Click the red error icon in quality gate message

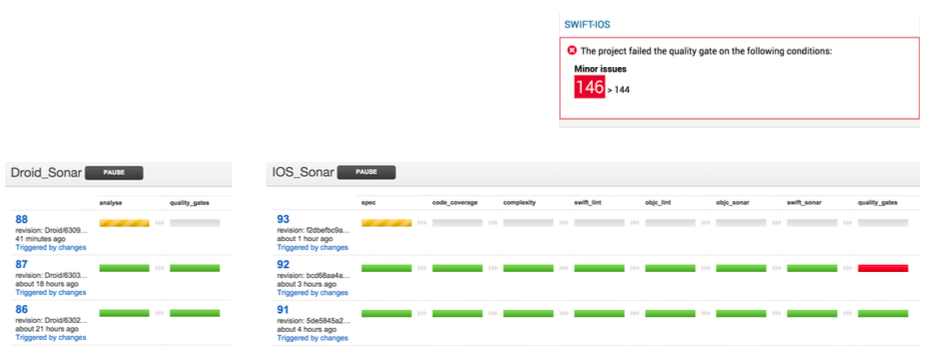(573, 51)
